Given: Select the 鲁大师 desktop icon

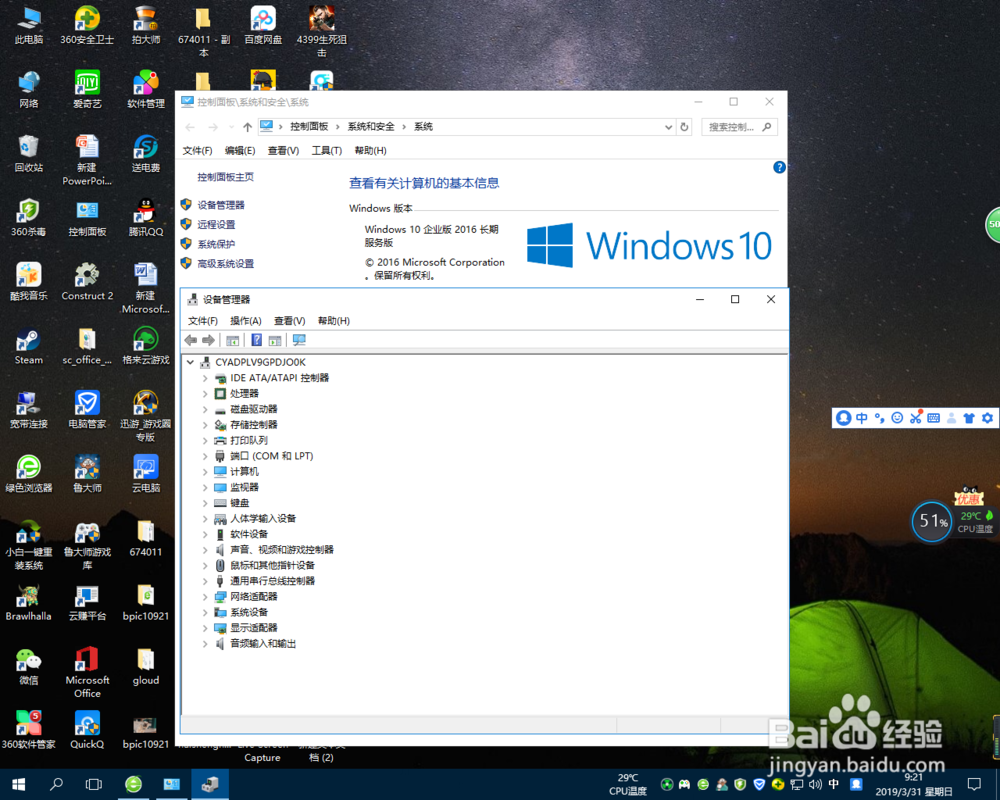Looking at the screenshot, I should click(x=87, y=475).
